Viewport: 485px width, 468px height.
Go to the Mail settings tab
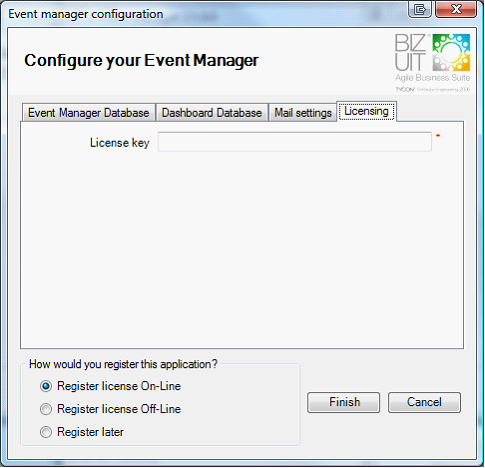pos(303,113)
